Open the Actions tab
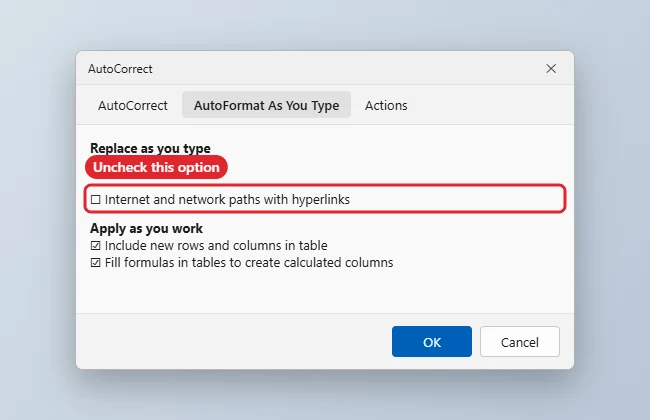This screenshot has width=650, height=420. tap(386, 105)
